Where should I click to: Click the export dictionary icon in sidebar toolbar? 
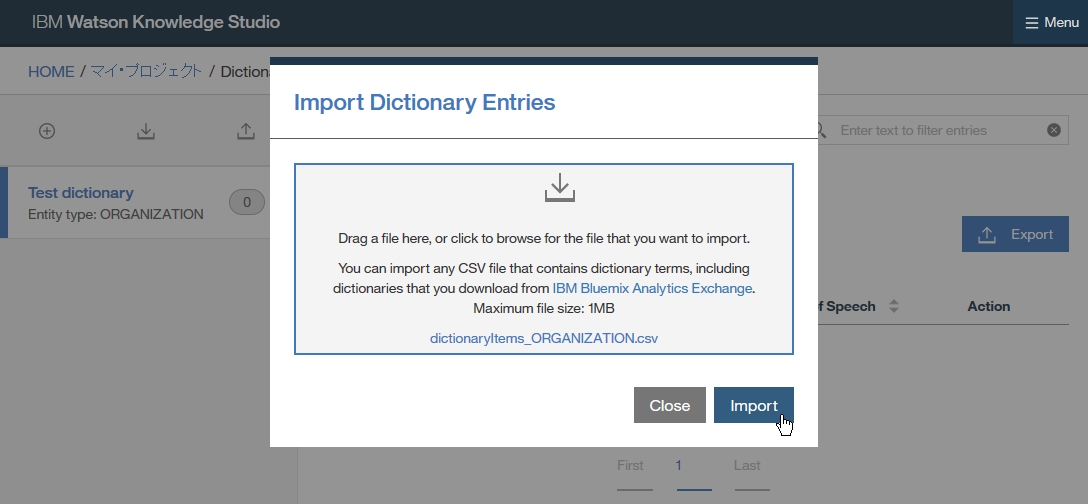pyautogui.click(x=245, y=131)
